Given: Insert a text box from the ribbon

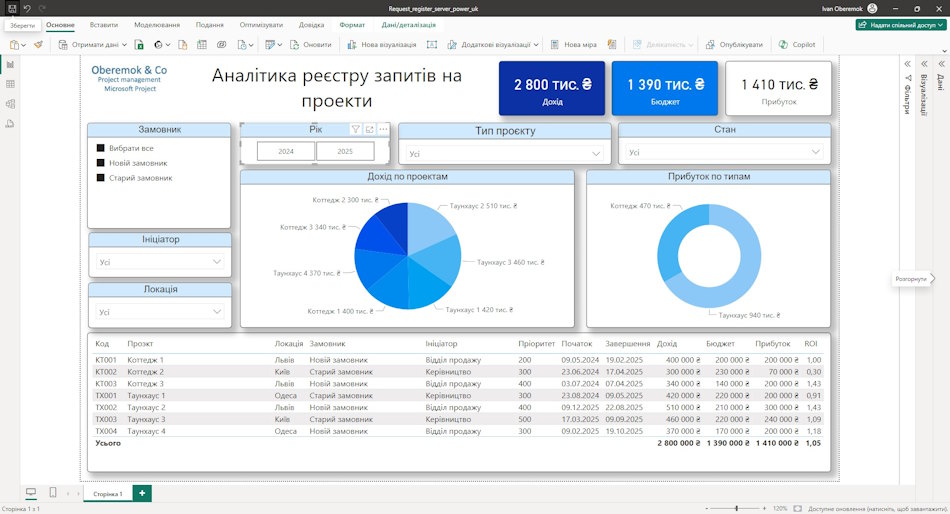Looking at the screenshot, I should 431,44.
